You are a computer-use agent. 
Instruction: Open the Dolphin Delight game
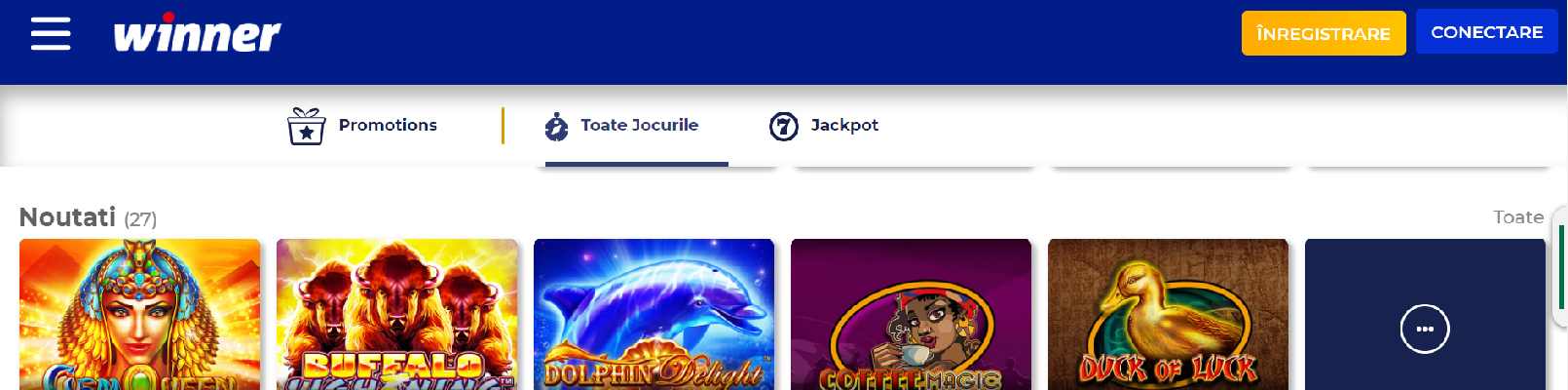[654, 314]
